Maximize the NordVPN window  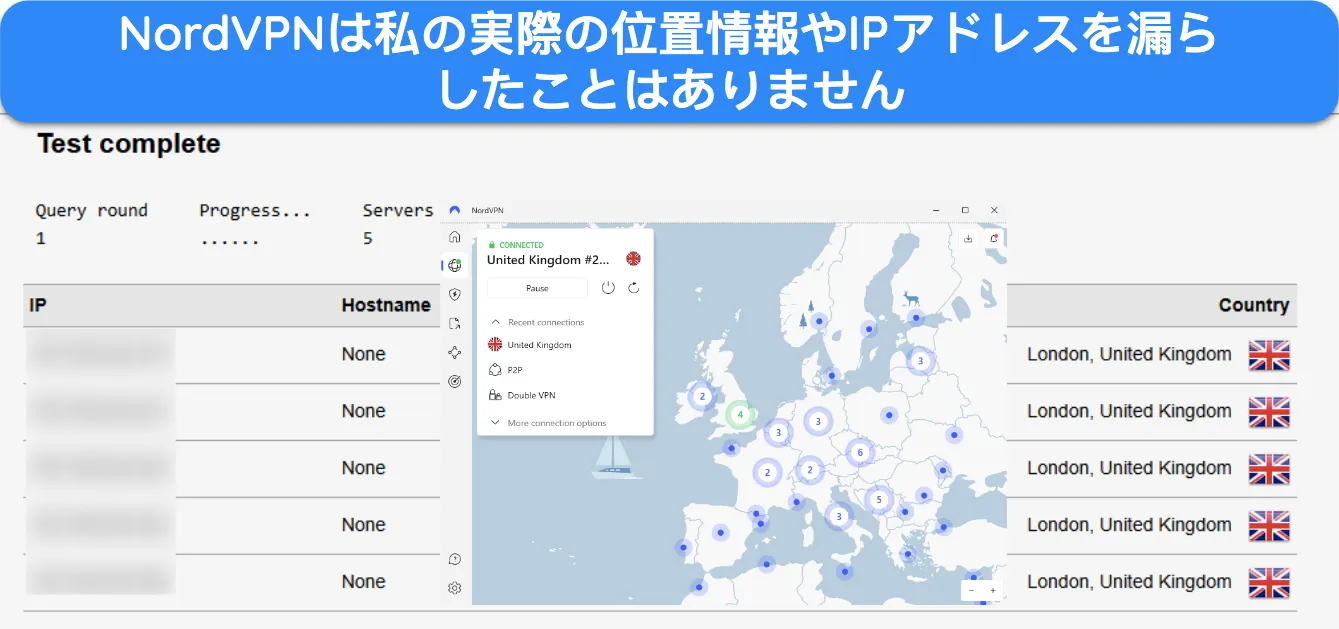pos(965,210)
